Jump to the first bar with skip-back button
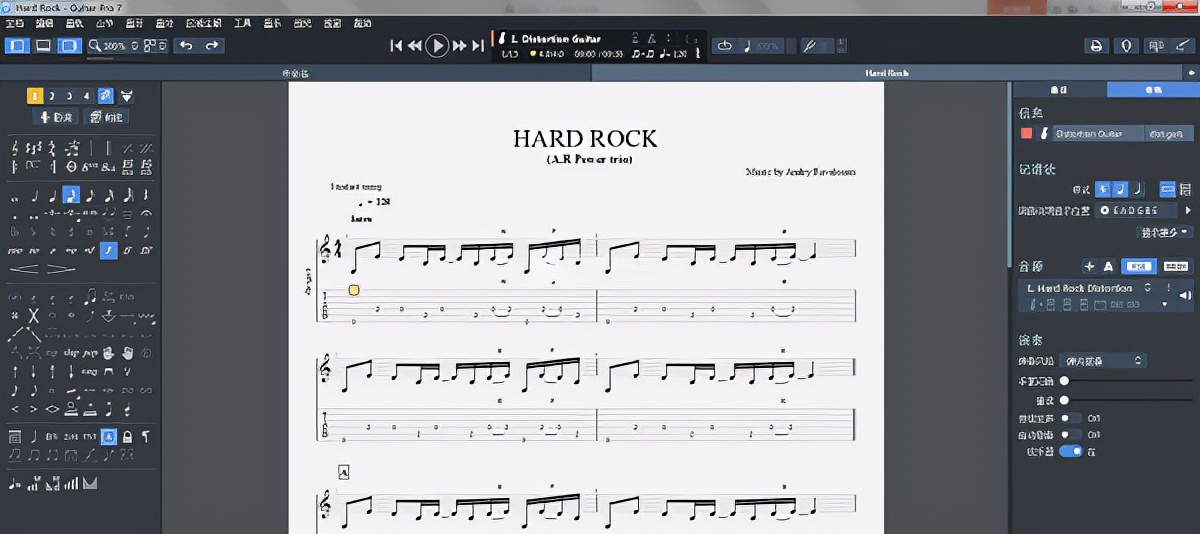The height and width of the screenshot is (534, 1200). [396, 45]
